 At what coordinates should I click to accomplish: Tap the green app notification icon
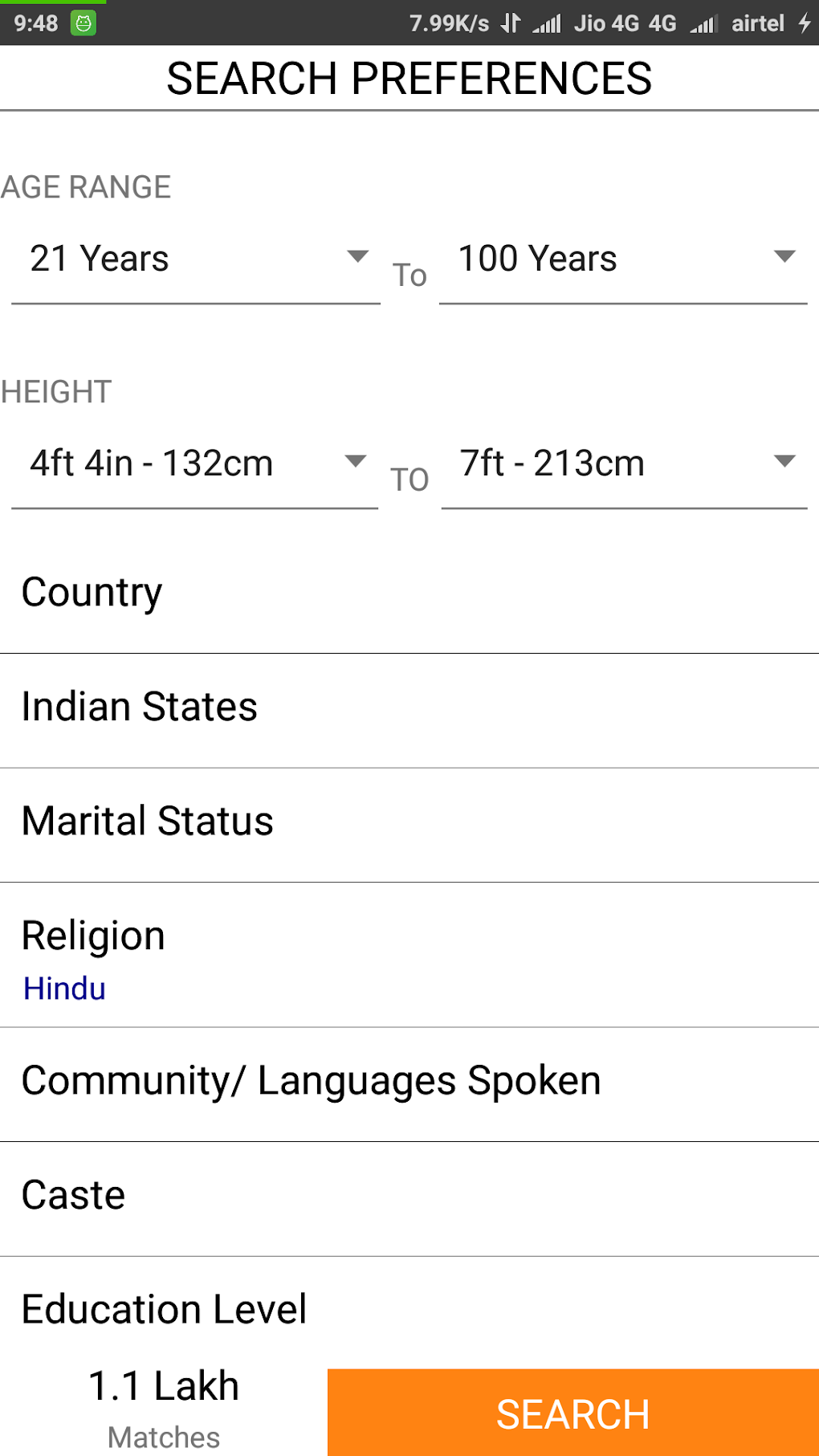(x=83, y=23)
